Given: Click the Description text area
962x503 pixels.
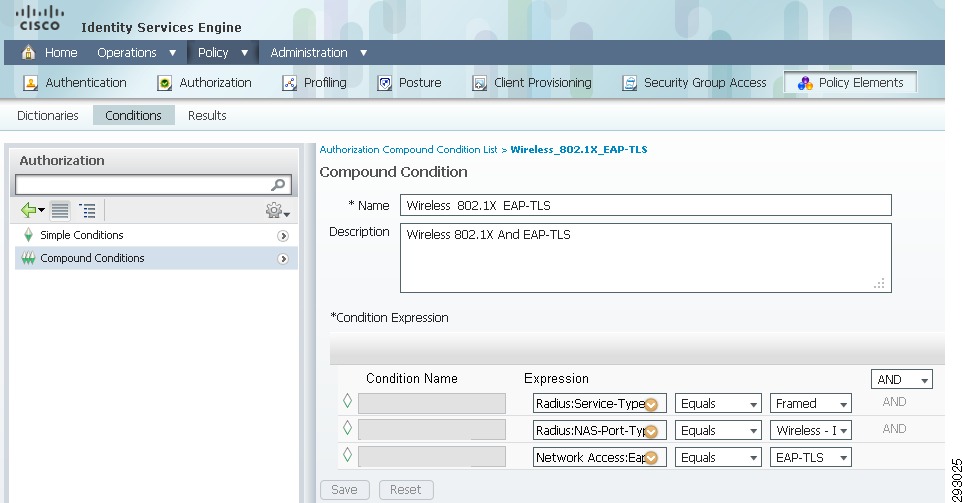Looking at the screenshot, I should (x=645, y=258).
